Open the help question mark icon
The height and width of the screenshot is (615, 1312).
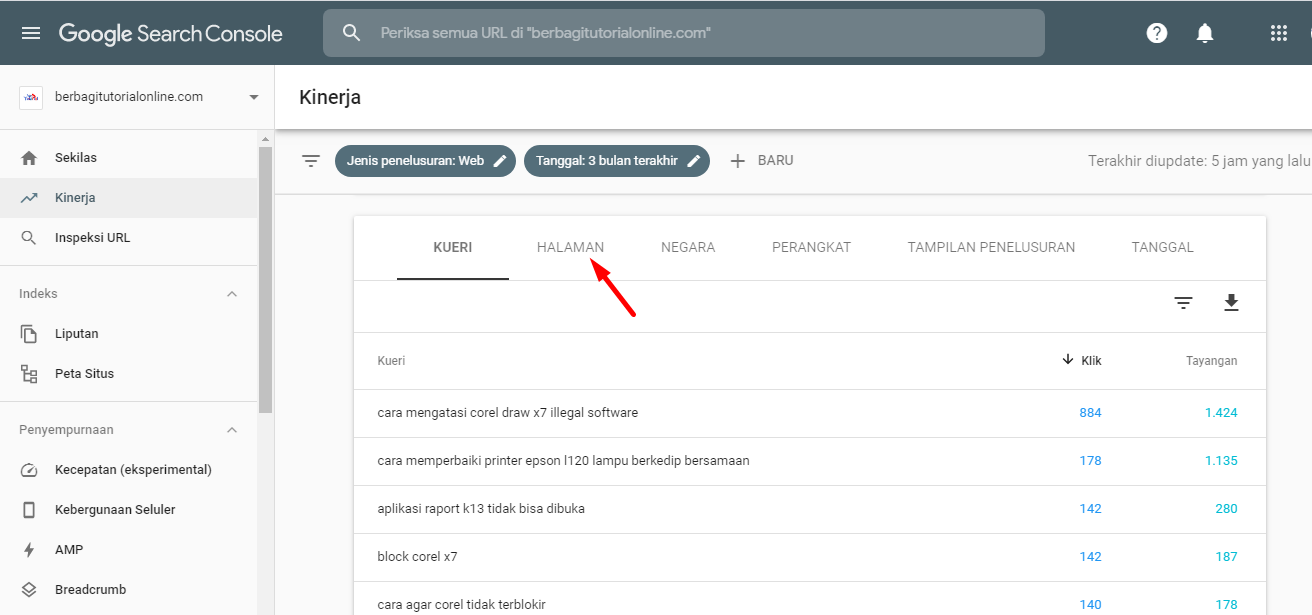pos(1157,33)
